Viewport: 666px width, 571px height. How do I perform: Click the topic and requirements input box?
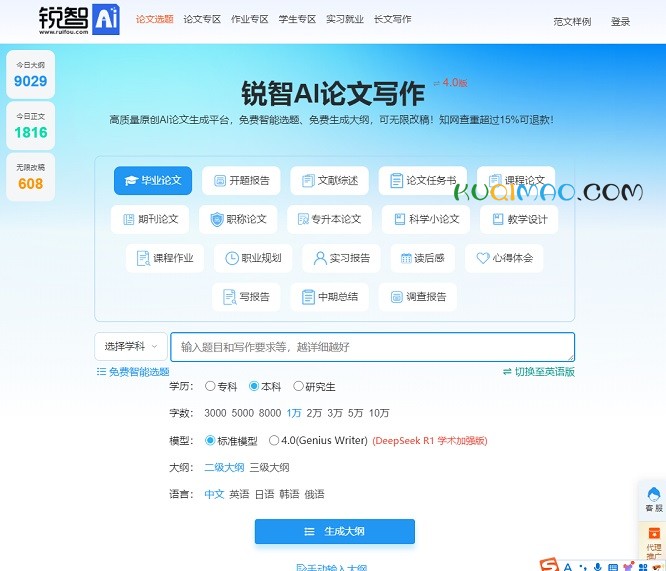[373, 347]
